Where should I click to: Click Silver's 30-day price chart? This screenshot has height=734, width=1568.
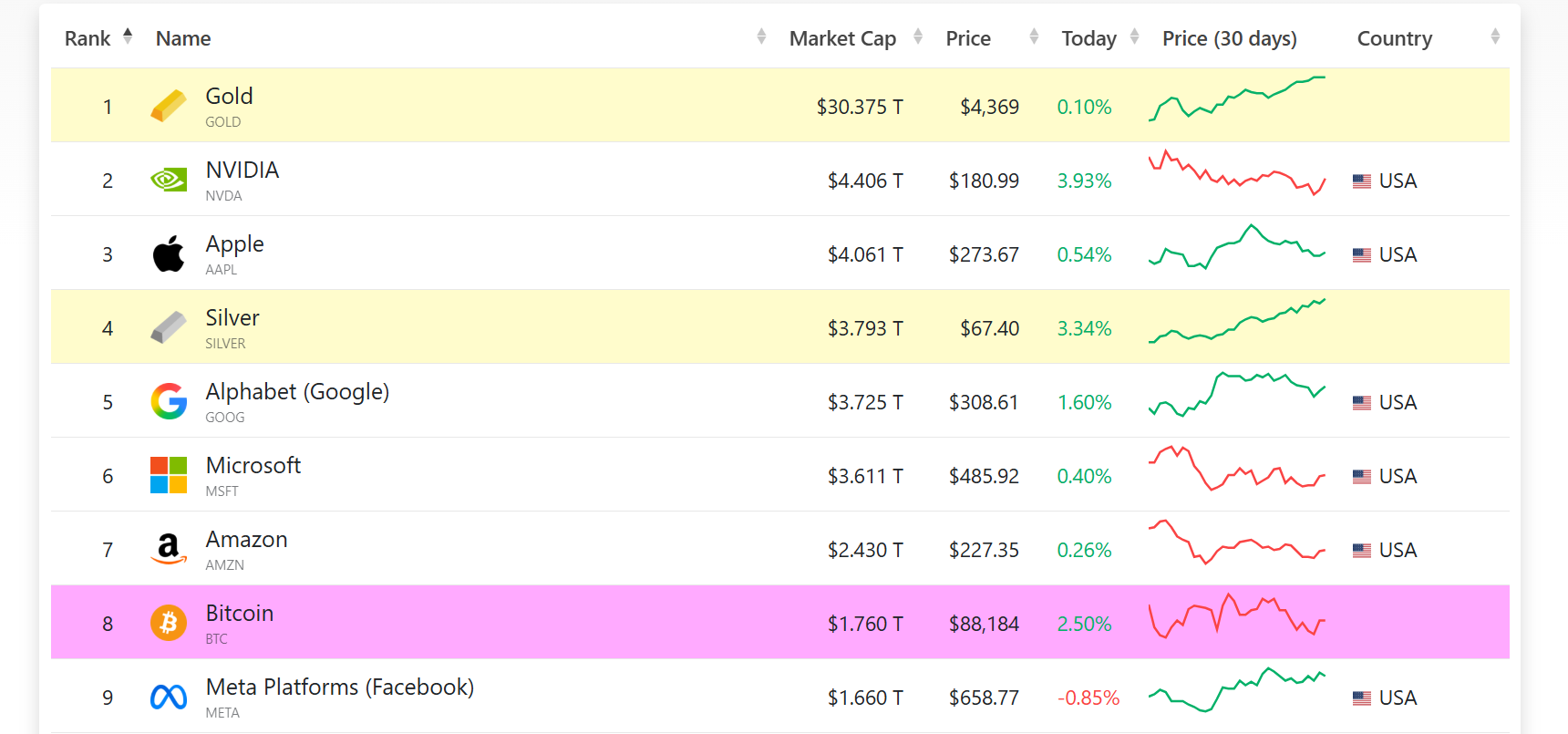[x=1237, y=321]
